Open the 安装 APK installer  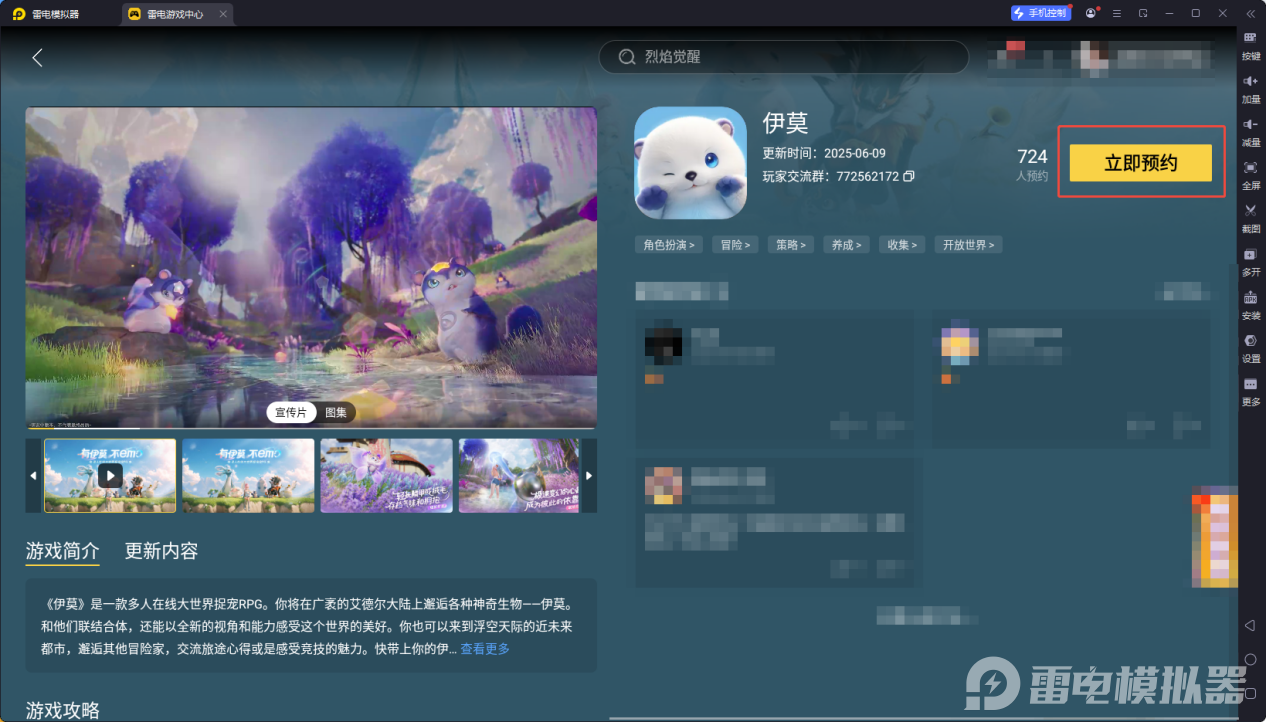[1249, 305]
